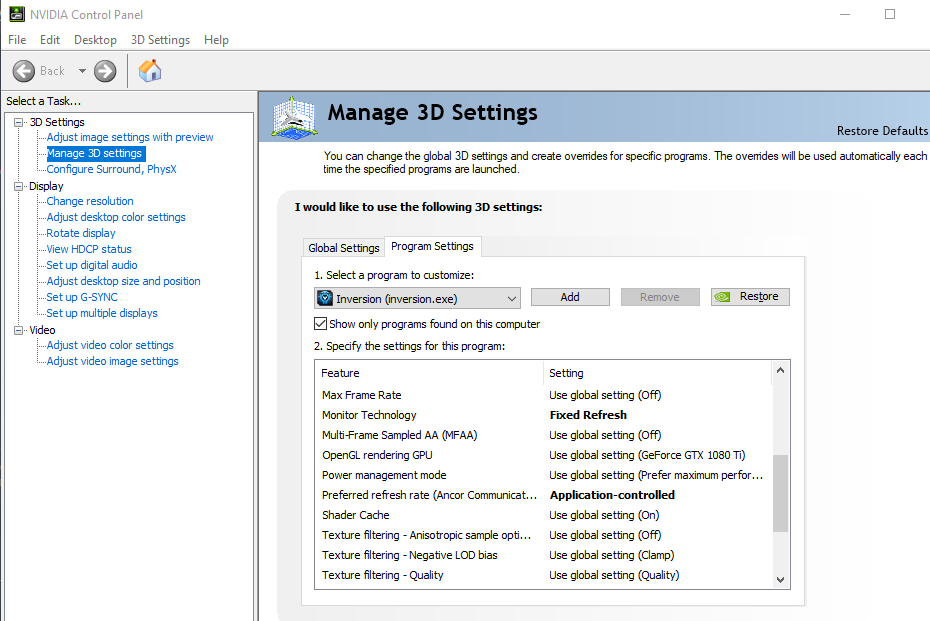Click the Forward arrow toolbar icon

click(105, 71)
